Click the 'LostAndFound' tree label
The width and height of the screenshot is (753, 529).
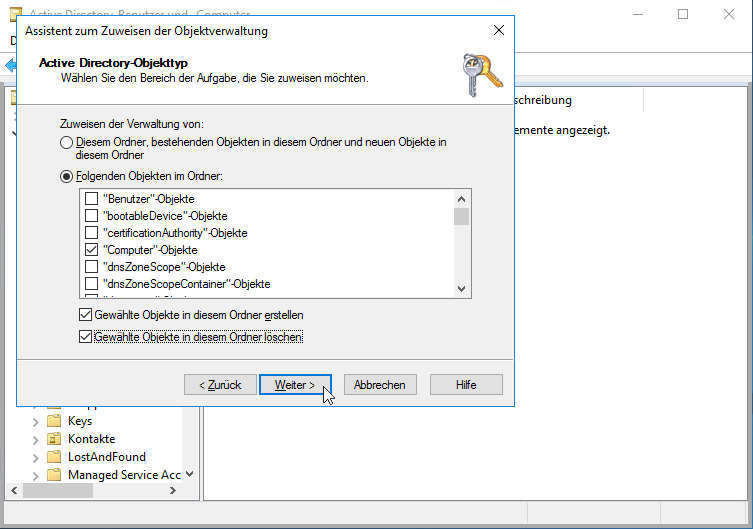pyautogui.click(x=107, y=457)
